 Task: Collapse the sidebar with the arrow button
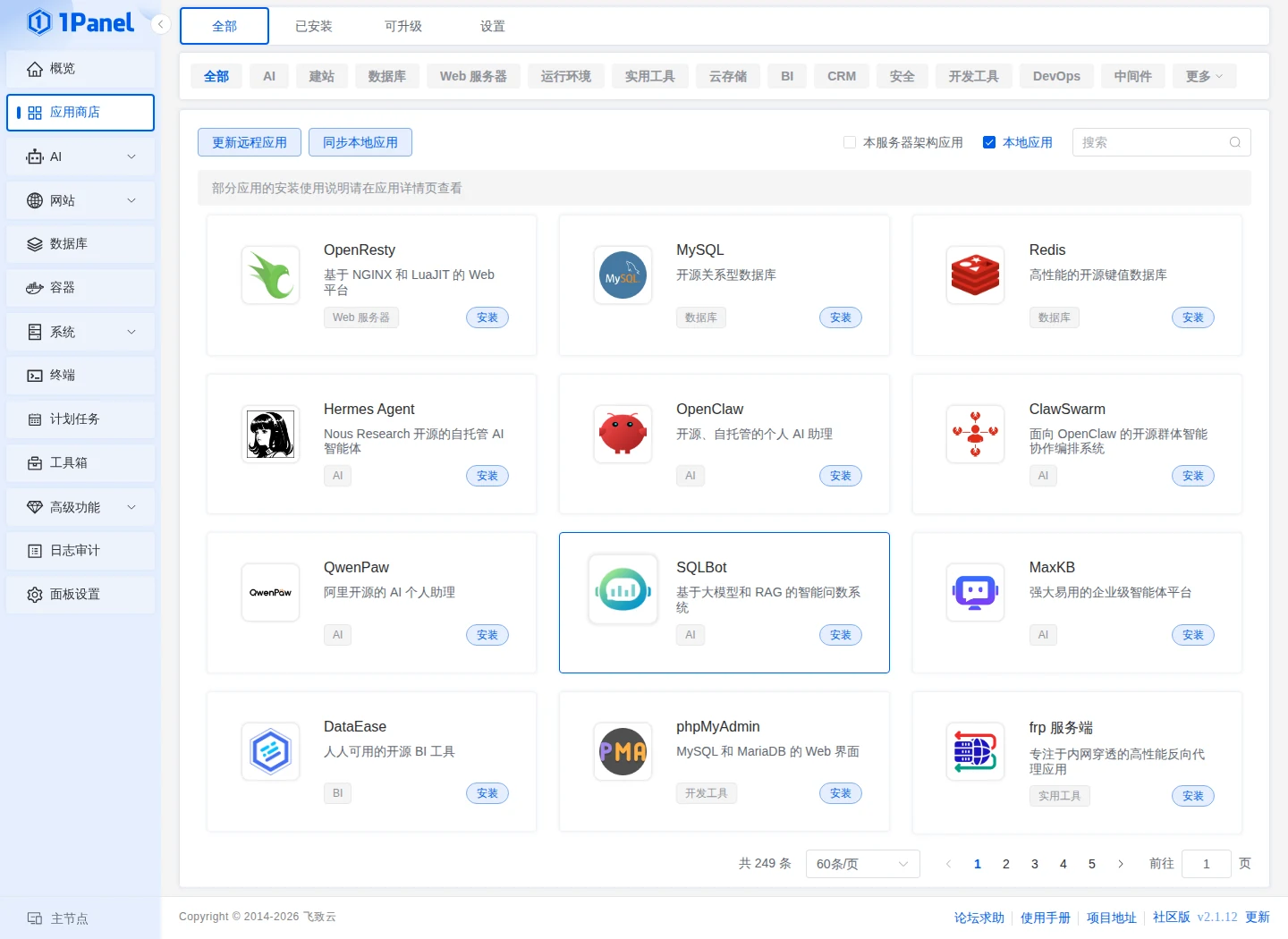click(160, 24)
